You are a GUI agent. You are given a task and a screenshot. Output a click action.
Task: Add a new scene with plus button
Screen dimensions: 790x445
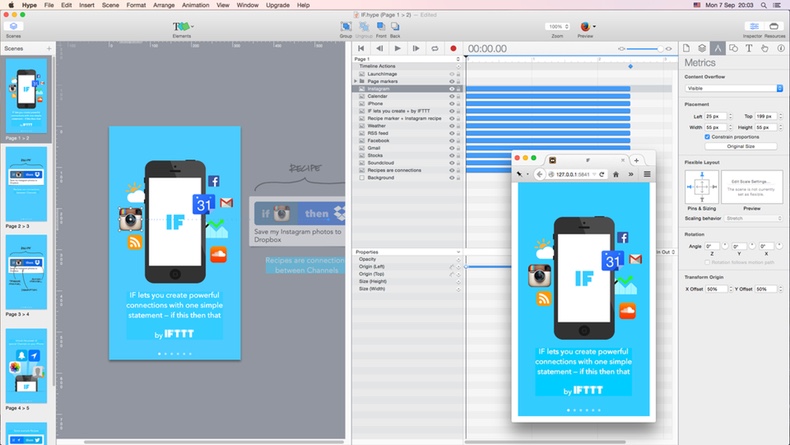tap(49, 48)
